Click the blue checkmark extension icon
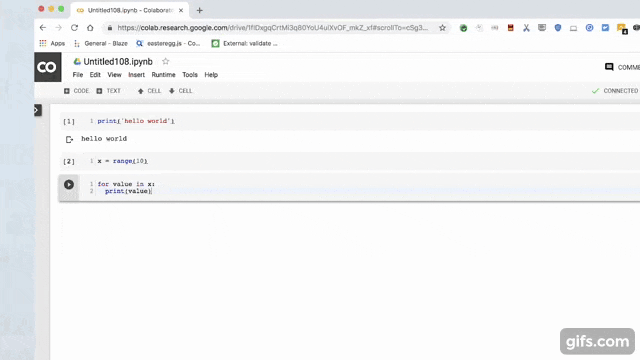Image resolution: width=640 pixels, height=360 pixels. [x=605, y=28]
